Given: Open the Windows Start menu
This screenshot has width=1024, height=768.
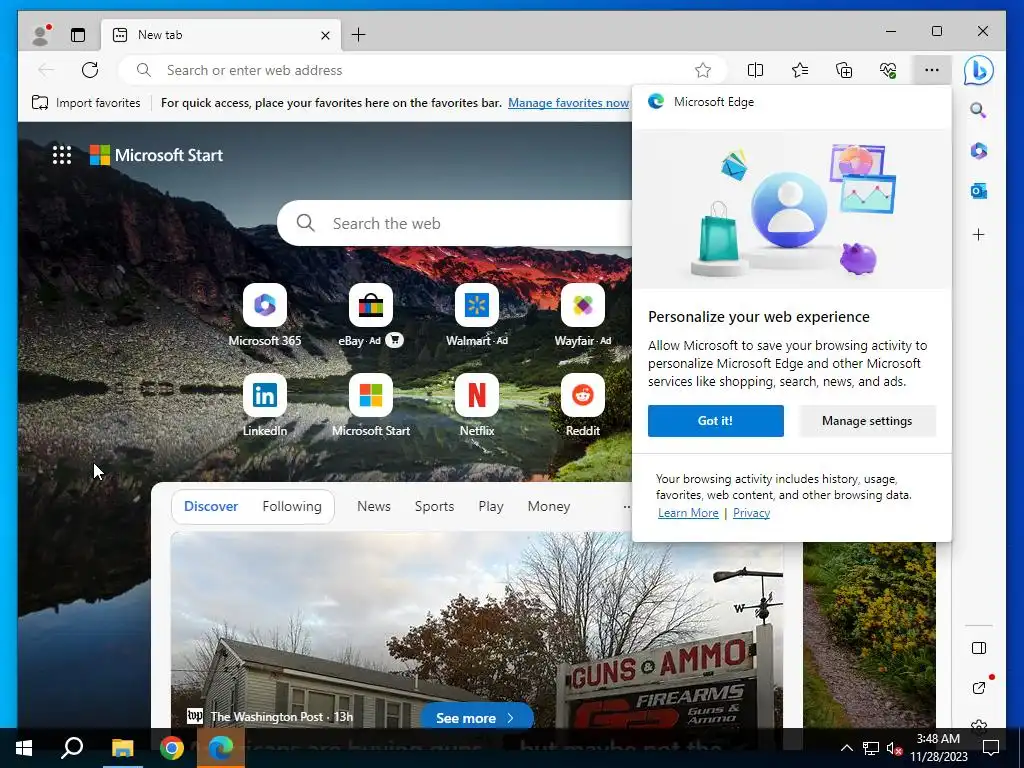Looking at the screenshot, I should [24, 748].
